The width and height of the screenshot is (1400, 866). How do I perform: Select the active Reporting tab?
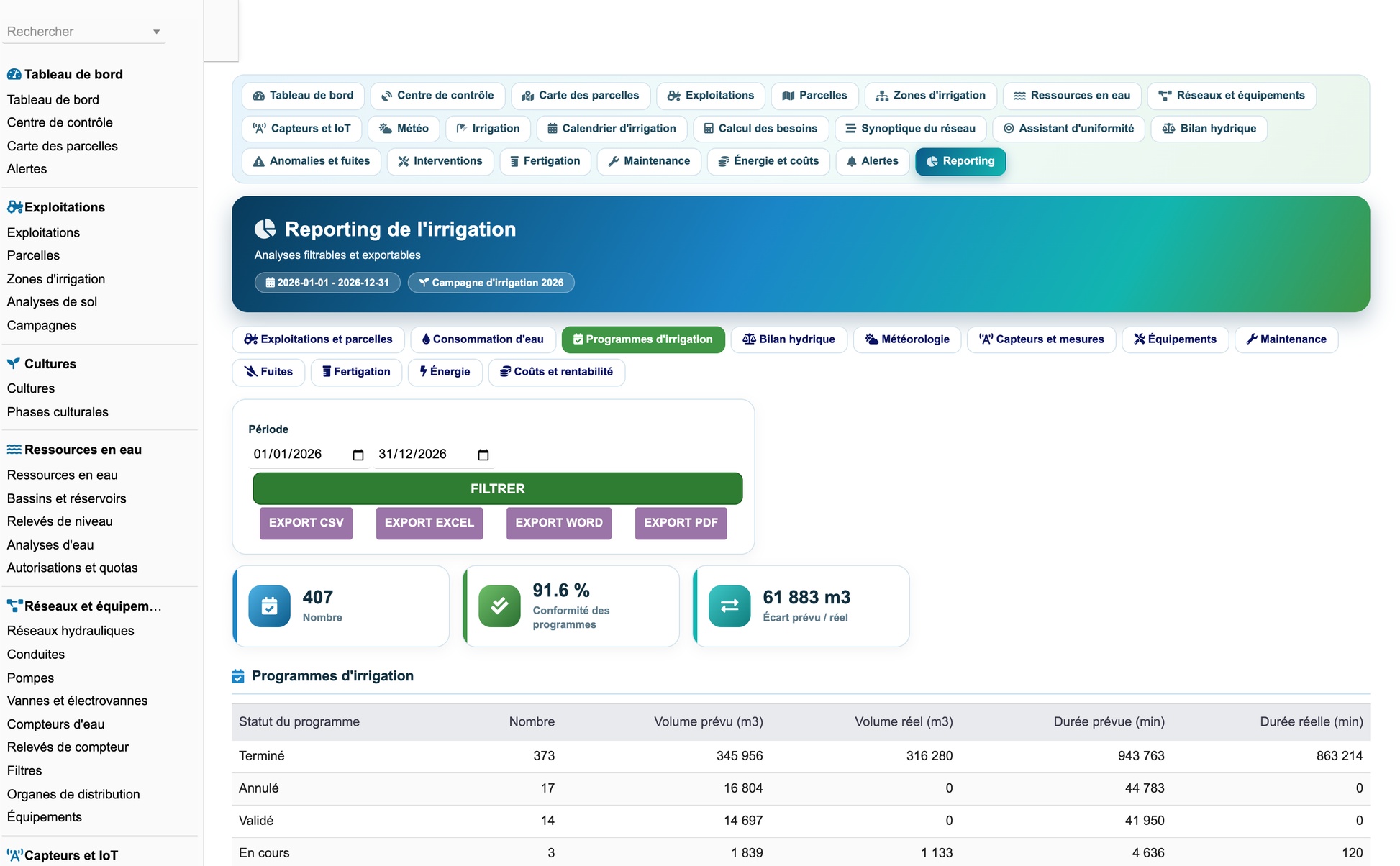pyautogui.click(x=960, y=161)
